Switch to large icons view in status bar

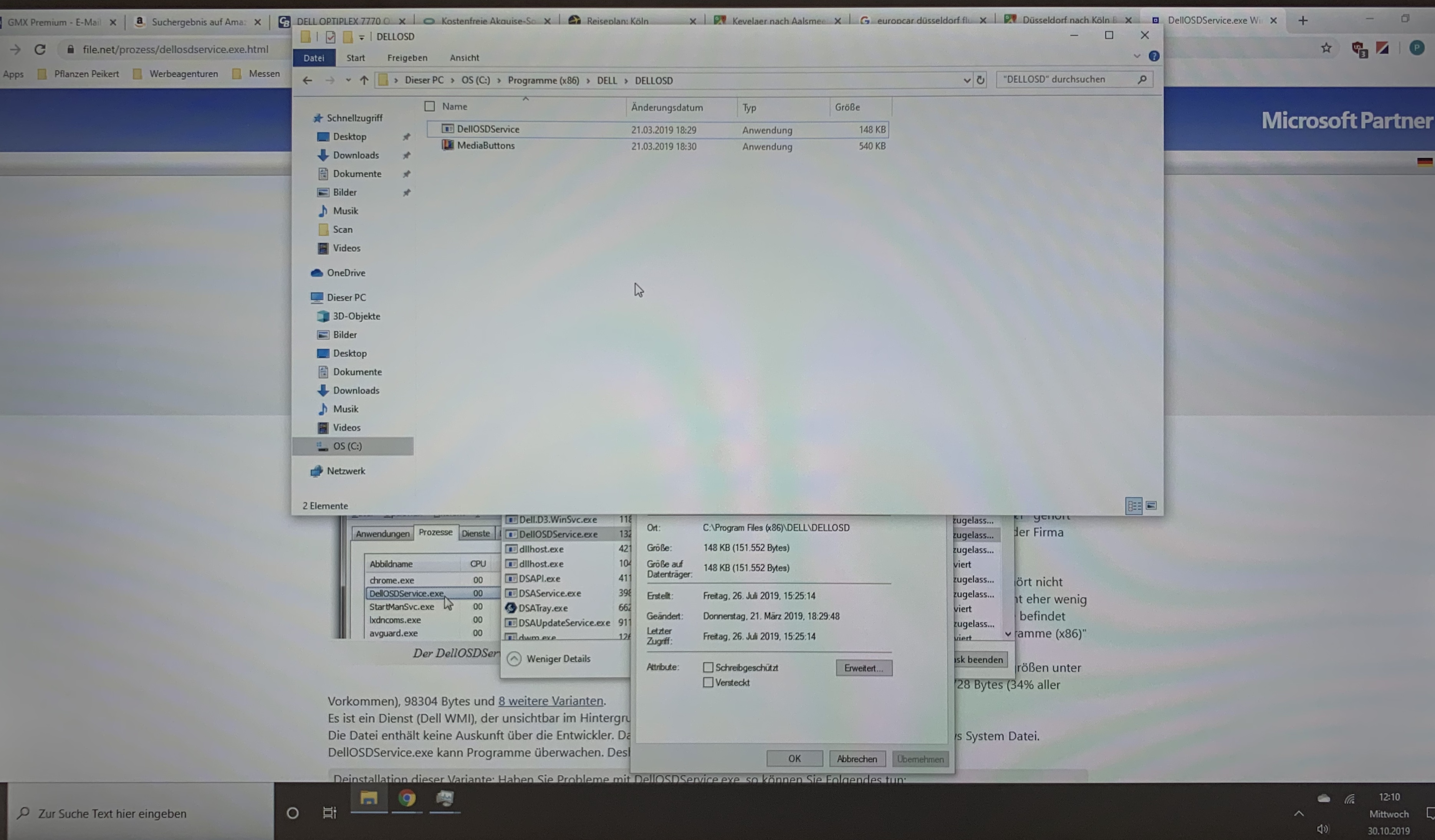pyautogui.click(x=1151, y=506)
